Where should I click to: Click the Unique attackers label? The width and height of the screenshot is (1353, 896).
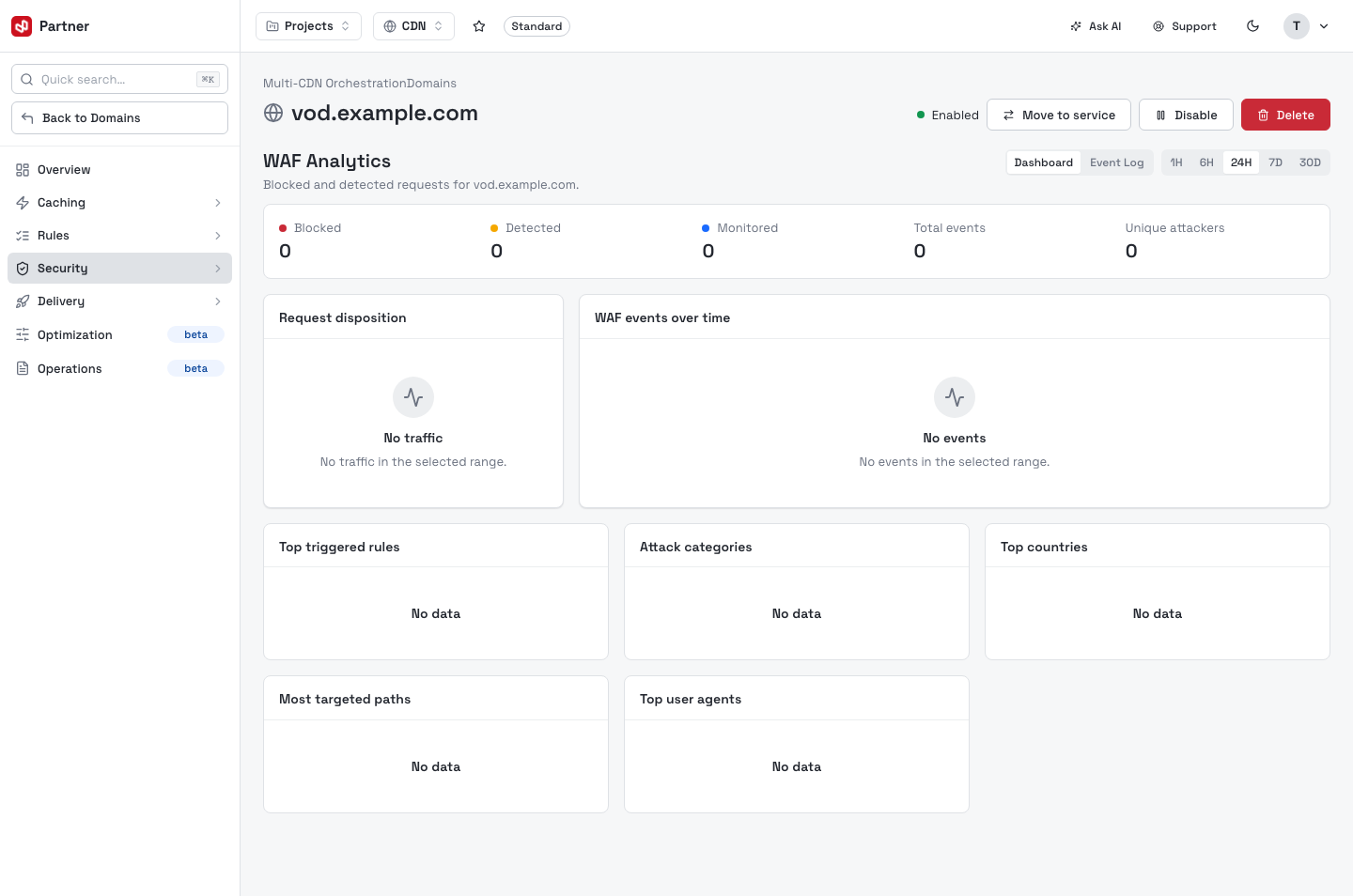point(1174,228)
